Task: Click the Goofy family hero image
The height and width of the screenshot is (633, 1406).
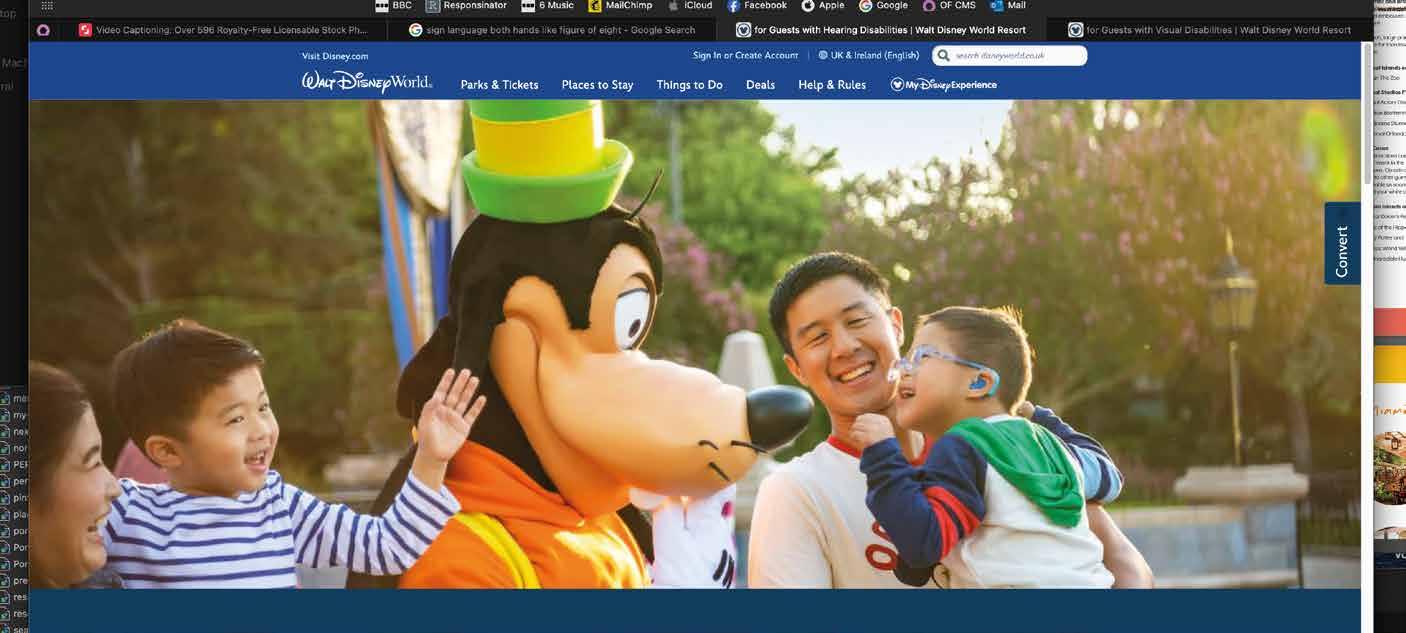Action: [x=695, y=344]
